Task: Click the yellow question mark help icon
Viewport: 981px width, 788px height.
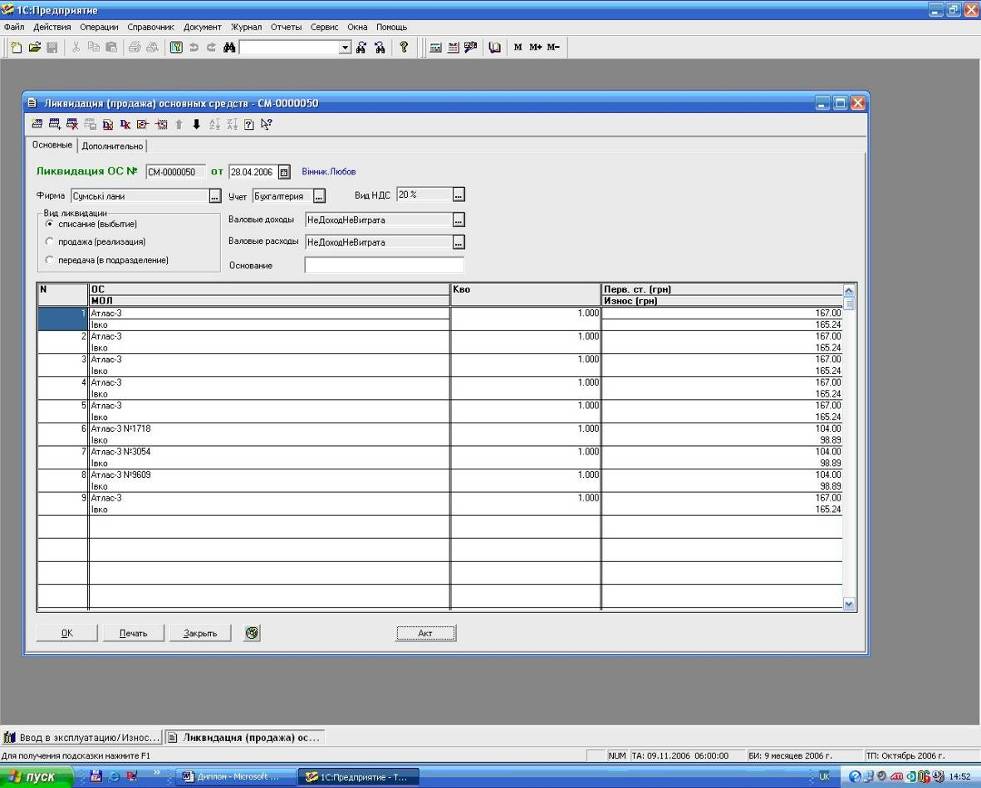Action: pyautogui.click(x=403, y=47)
